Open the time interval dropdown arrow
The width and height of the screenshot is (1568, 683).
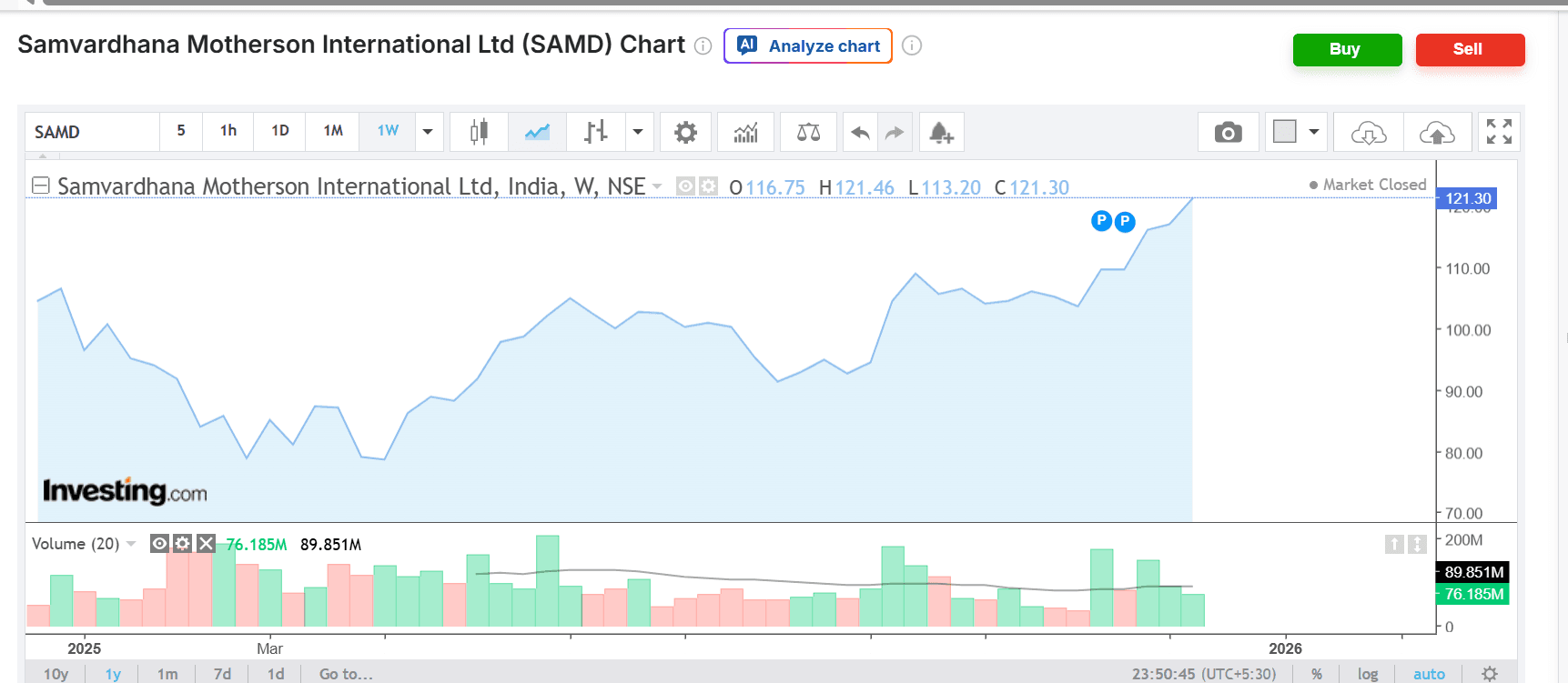click(x=428, y=132)
